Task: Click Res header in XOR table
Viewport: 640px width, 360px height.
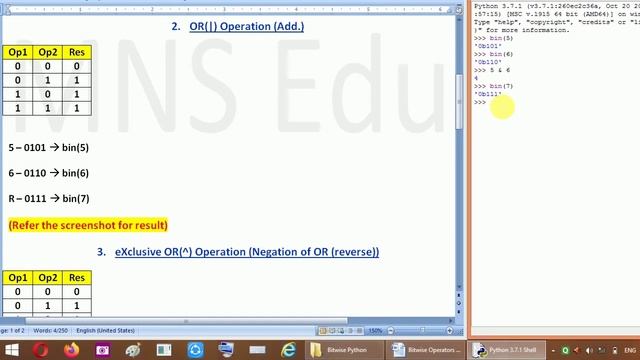Action: coord(77,278)
